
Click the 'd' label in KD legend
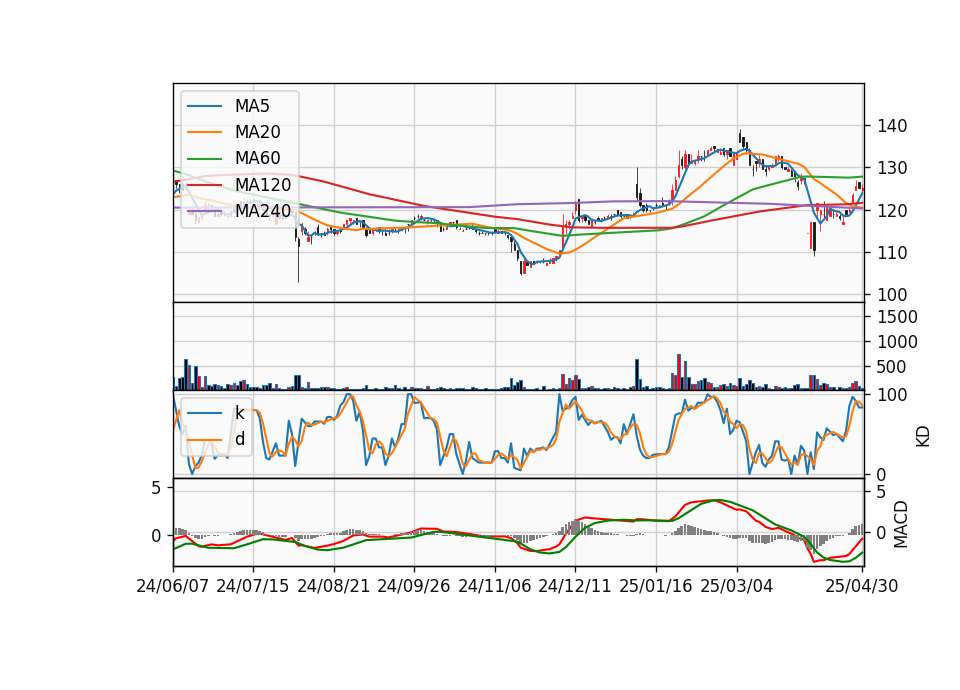[240, 439]
